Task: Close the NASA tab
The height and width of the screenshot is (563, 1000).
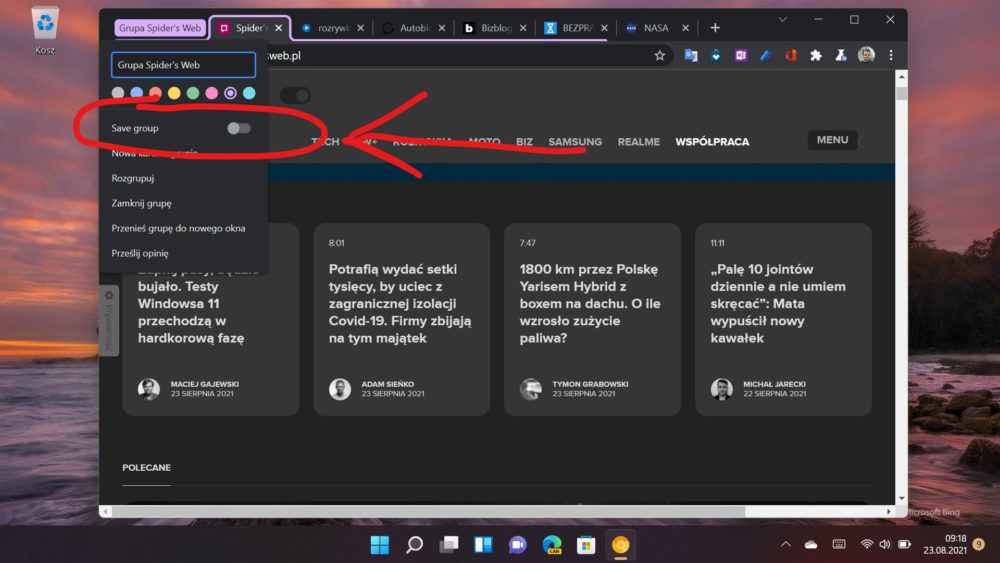Action: point(686,28)
